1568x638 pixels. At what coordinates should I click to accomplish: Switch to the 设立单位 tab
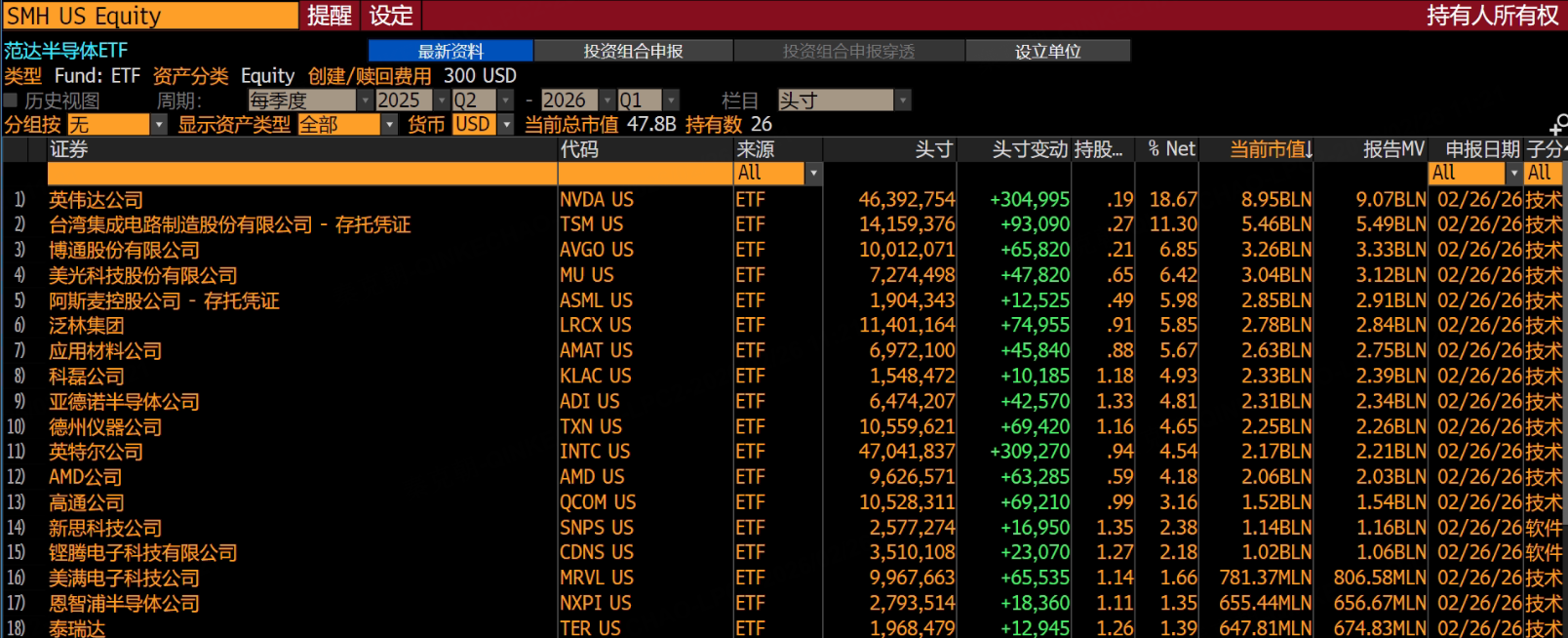(x=1048, y=51)
